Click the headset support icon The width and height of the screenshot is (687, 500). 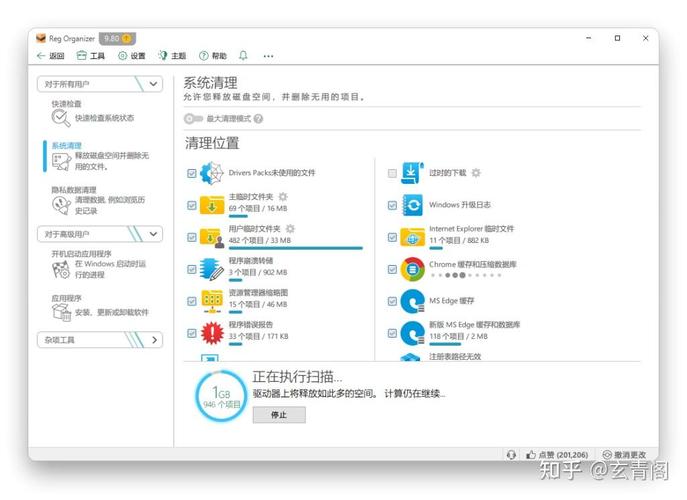pos(511,454)
